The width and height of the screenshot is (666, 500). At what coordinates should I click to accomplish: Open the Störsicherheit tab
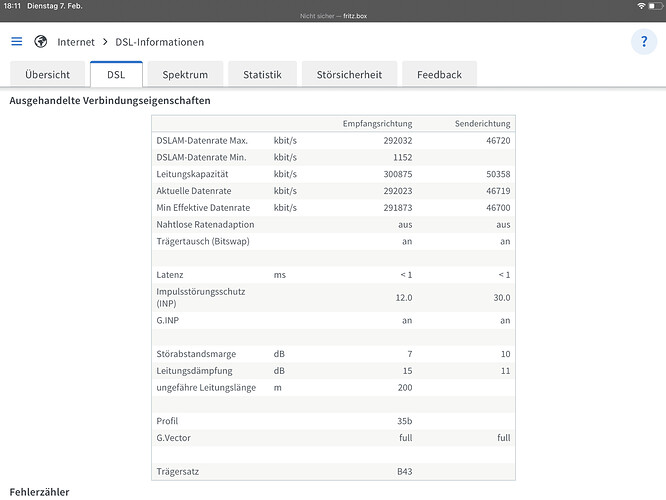click(349, 74)
